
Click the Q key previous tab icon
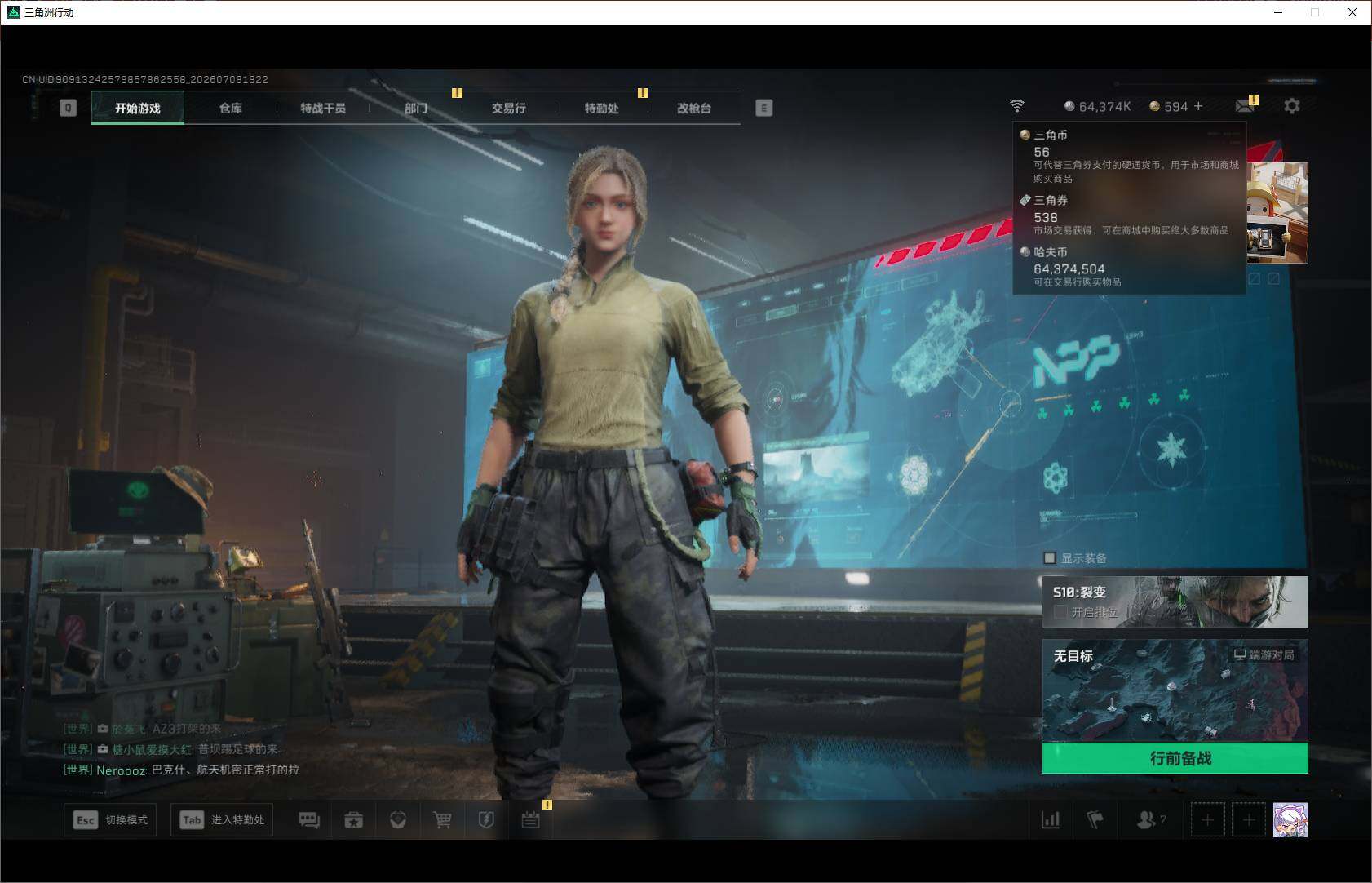[69, 108]
